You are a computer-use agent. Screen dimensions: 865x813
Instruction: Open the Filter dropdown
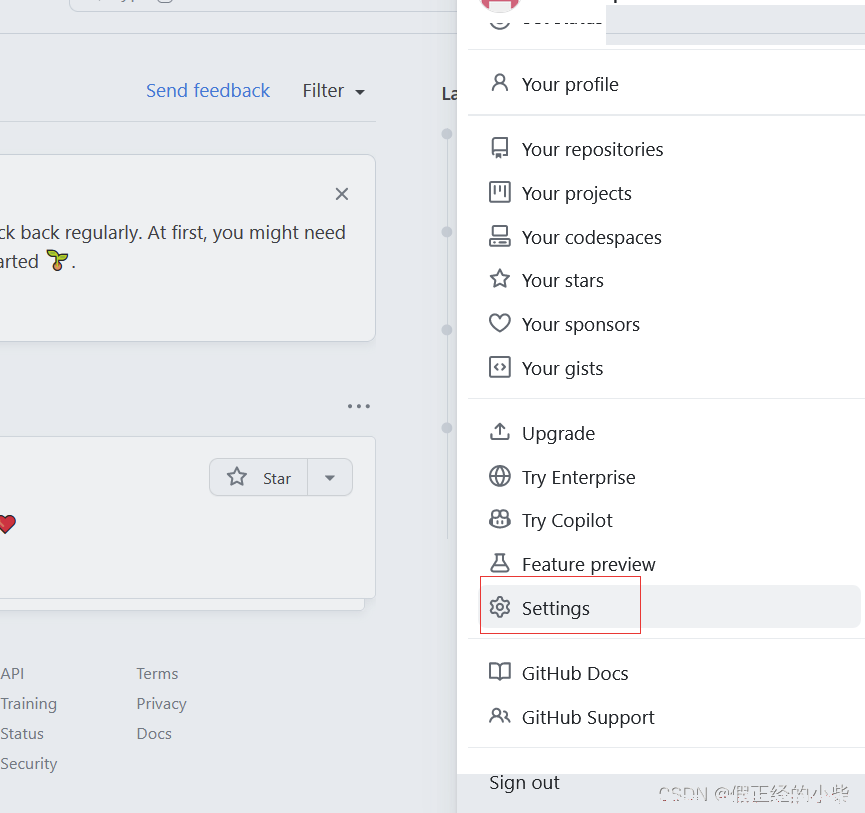pyautogui.click(x=333, y=91)
